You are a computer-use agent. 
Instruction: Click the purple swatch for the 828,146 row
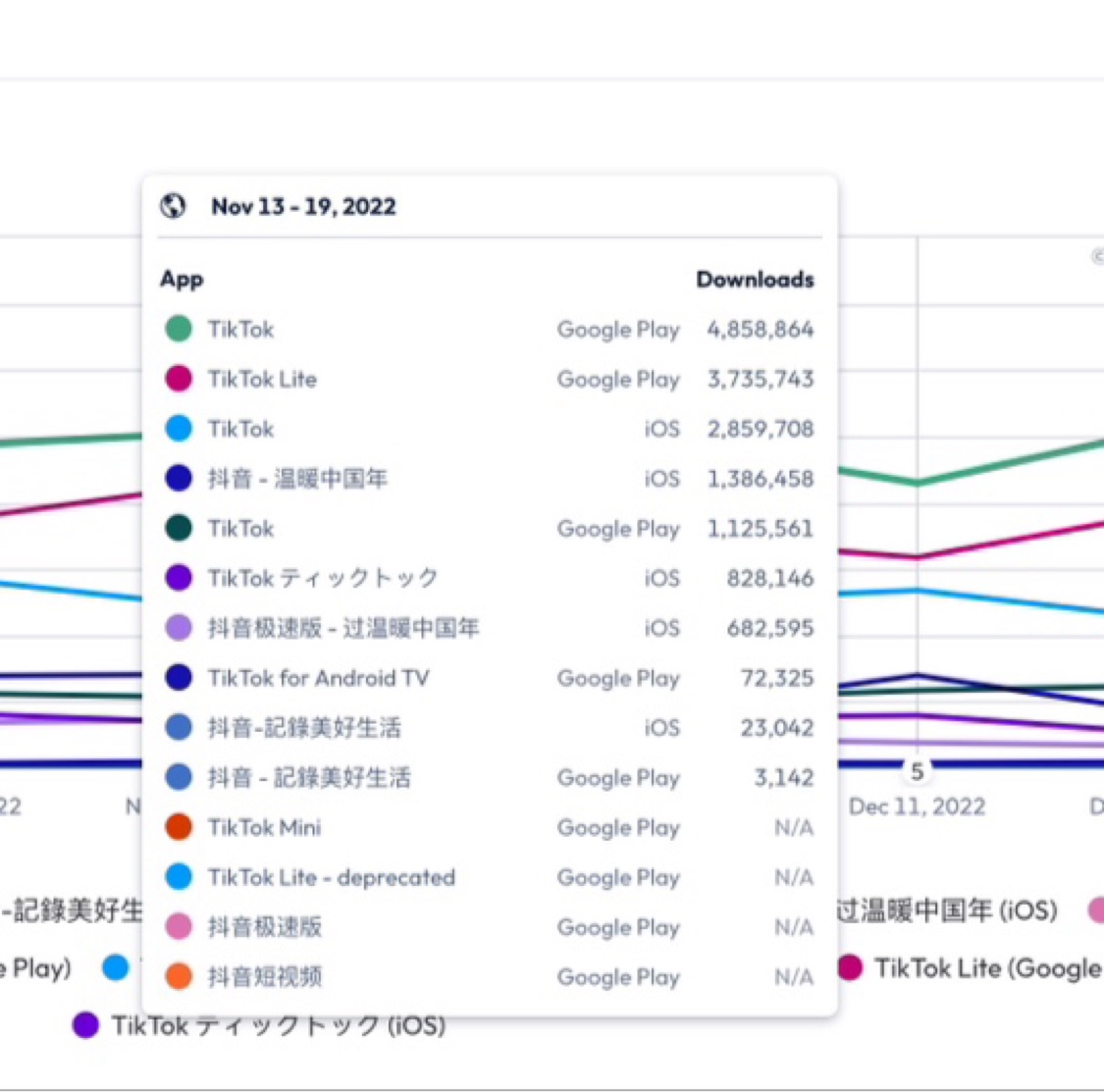point(179,578)
